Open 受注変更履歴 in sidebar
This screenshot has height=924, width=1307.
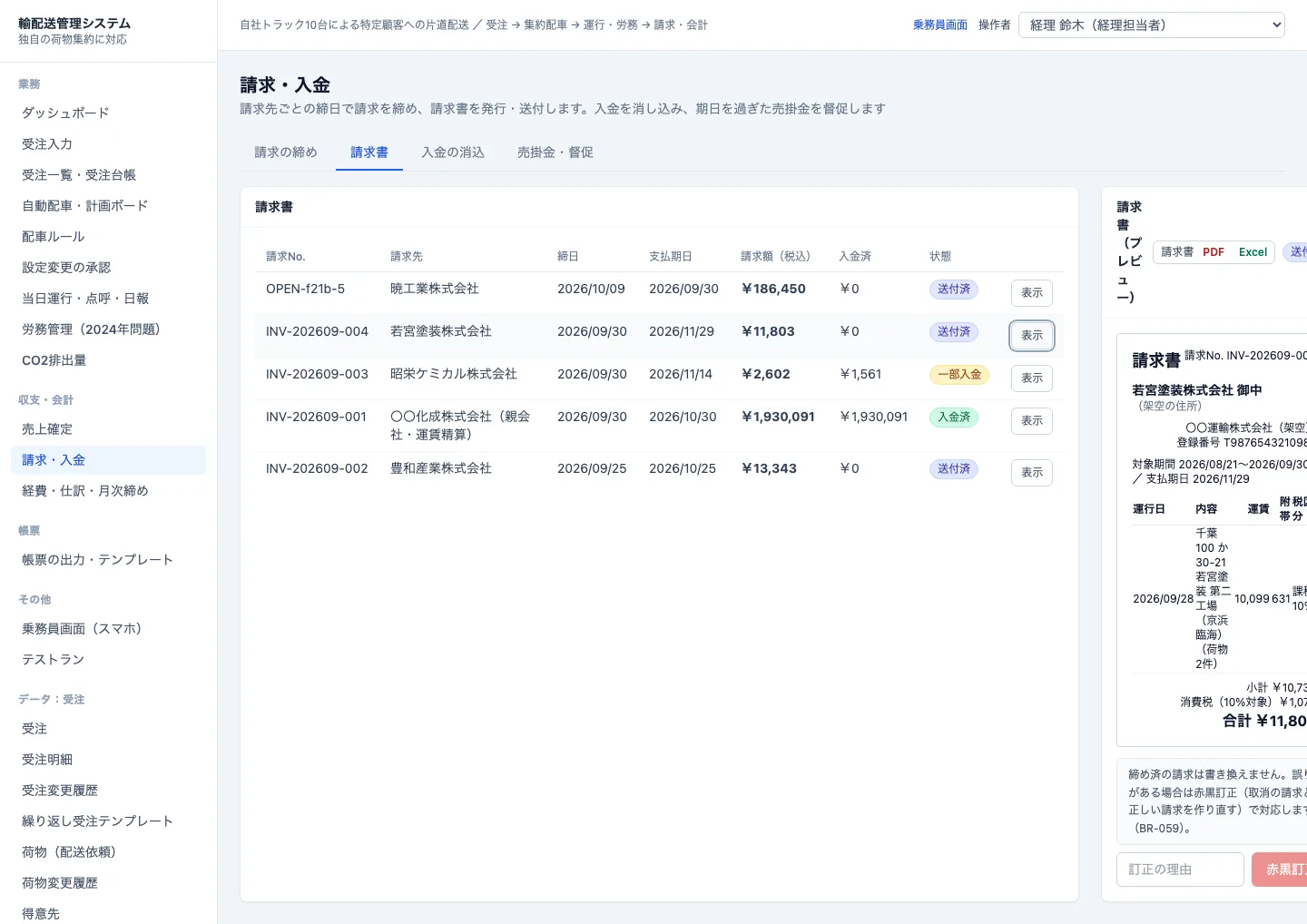tap(109, 790)
